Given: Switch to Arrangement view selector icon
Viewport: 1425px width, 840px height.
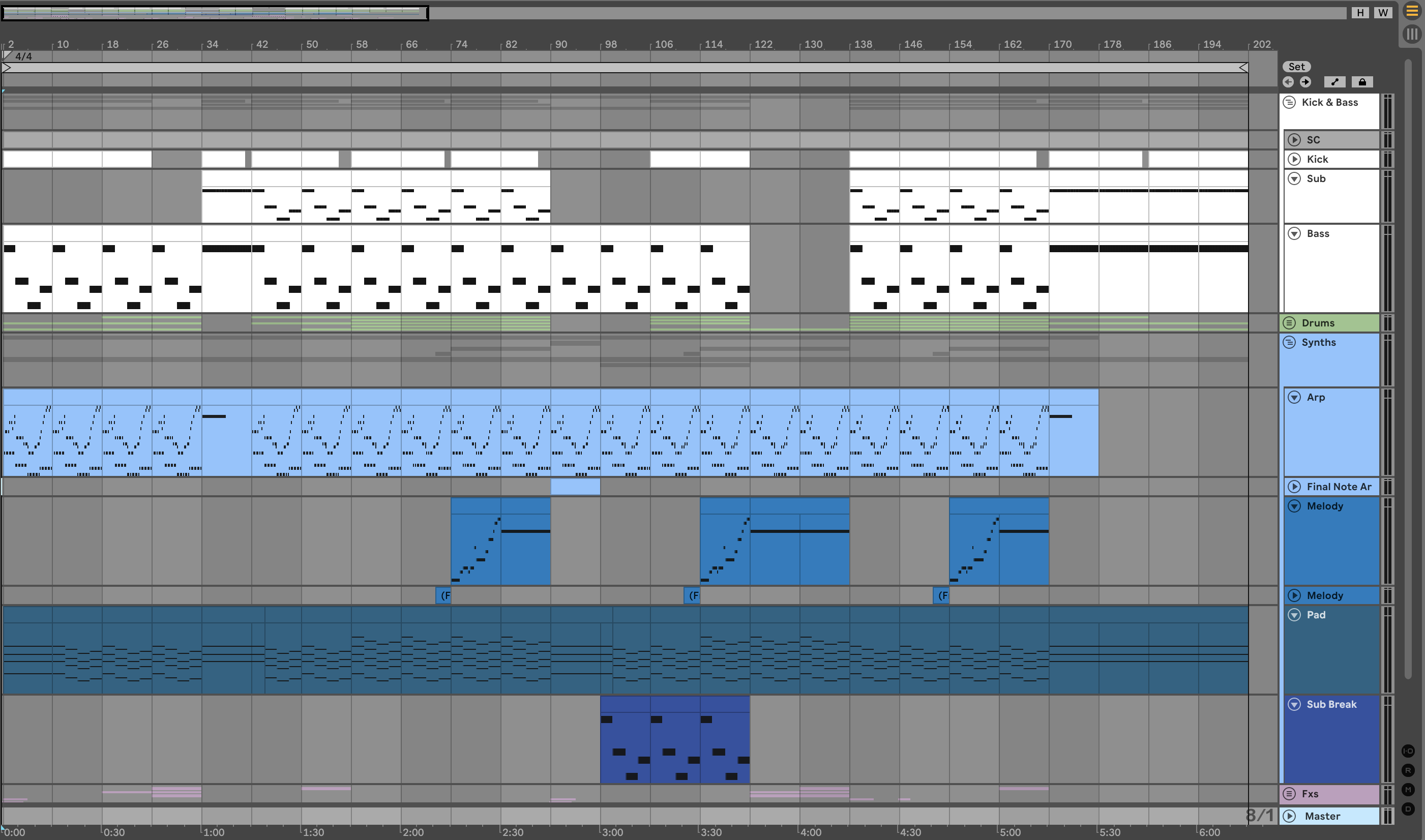Looking at the screenshot, I should 1412,11.
